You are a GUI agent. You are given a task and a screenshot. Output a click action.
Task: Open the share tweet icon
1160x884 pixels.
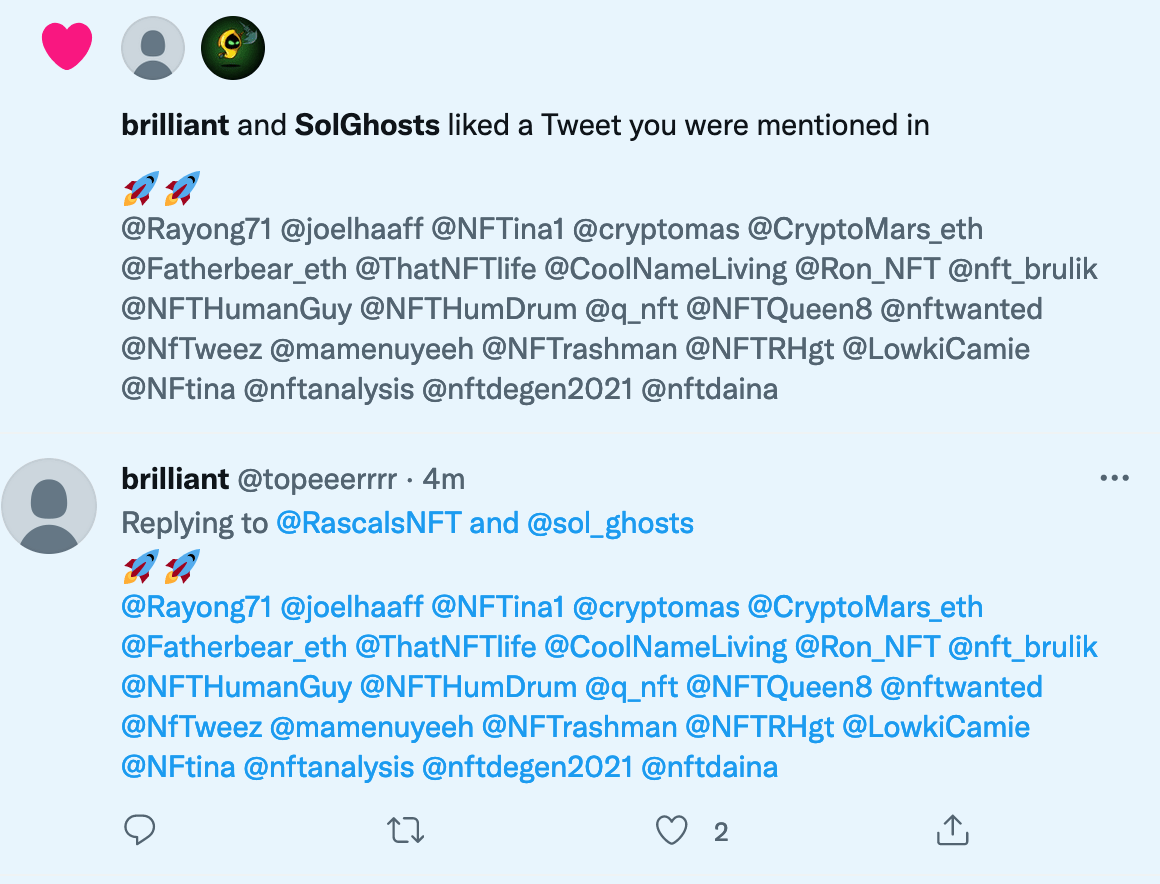click(952, 829)
